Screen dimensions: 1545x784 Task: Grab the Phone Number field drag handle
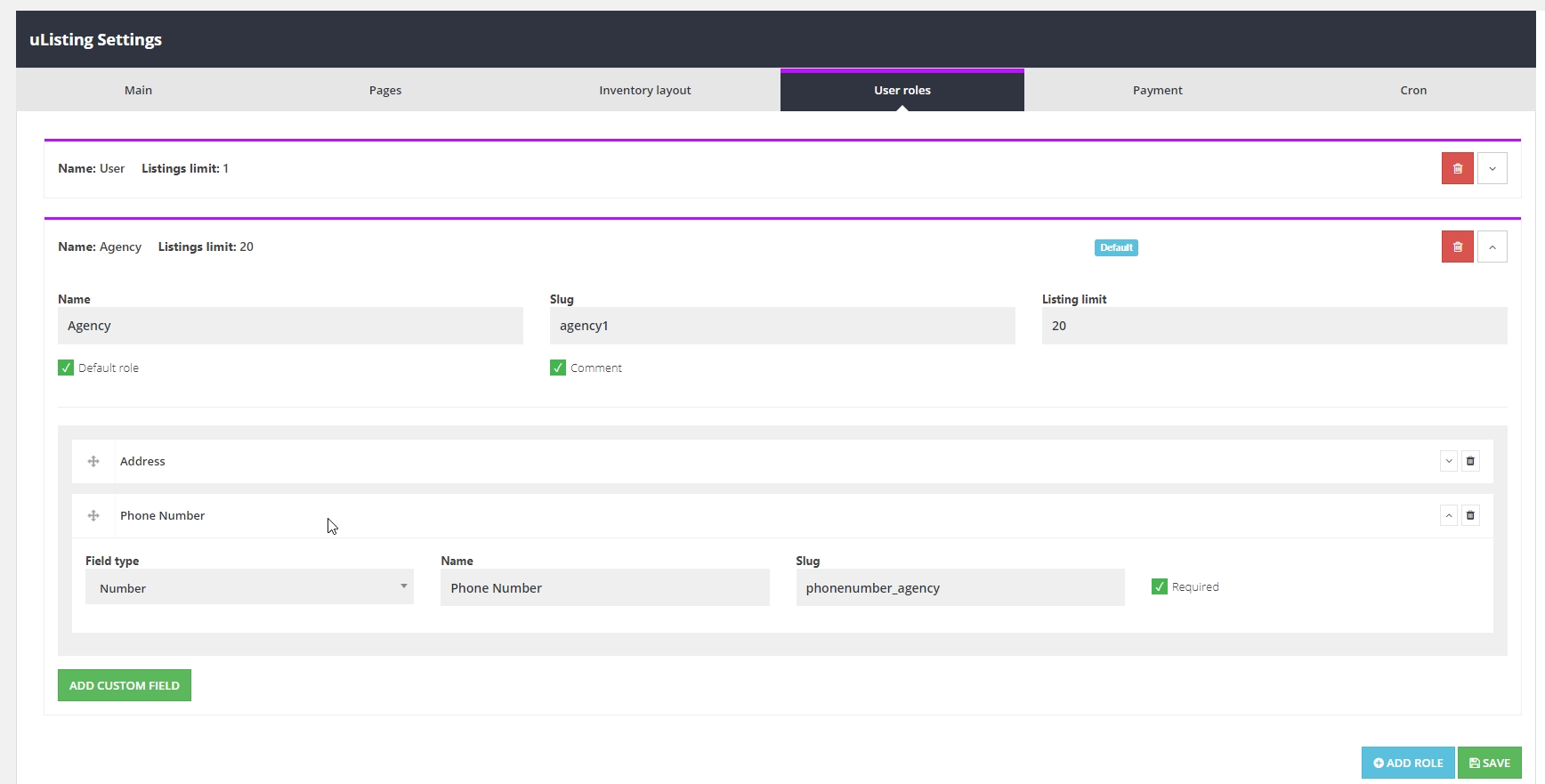coord(93,515)
